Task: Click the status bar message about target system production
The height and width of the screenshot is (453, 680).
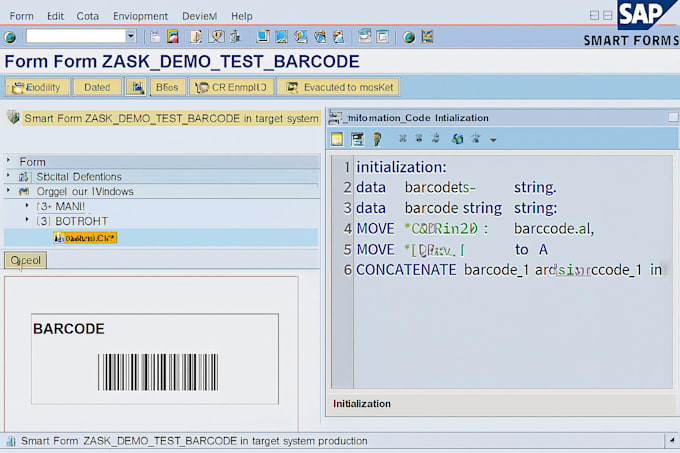Action: (x=194, y=441)
